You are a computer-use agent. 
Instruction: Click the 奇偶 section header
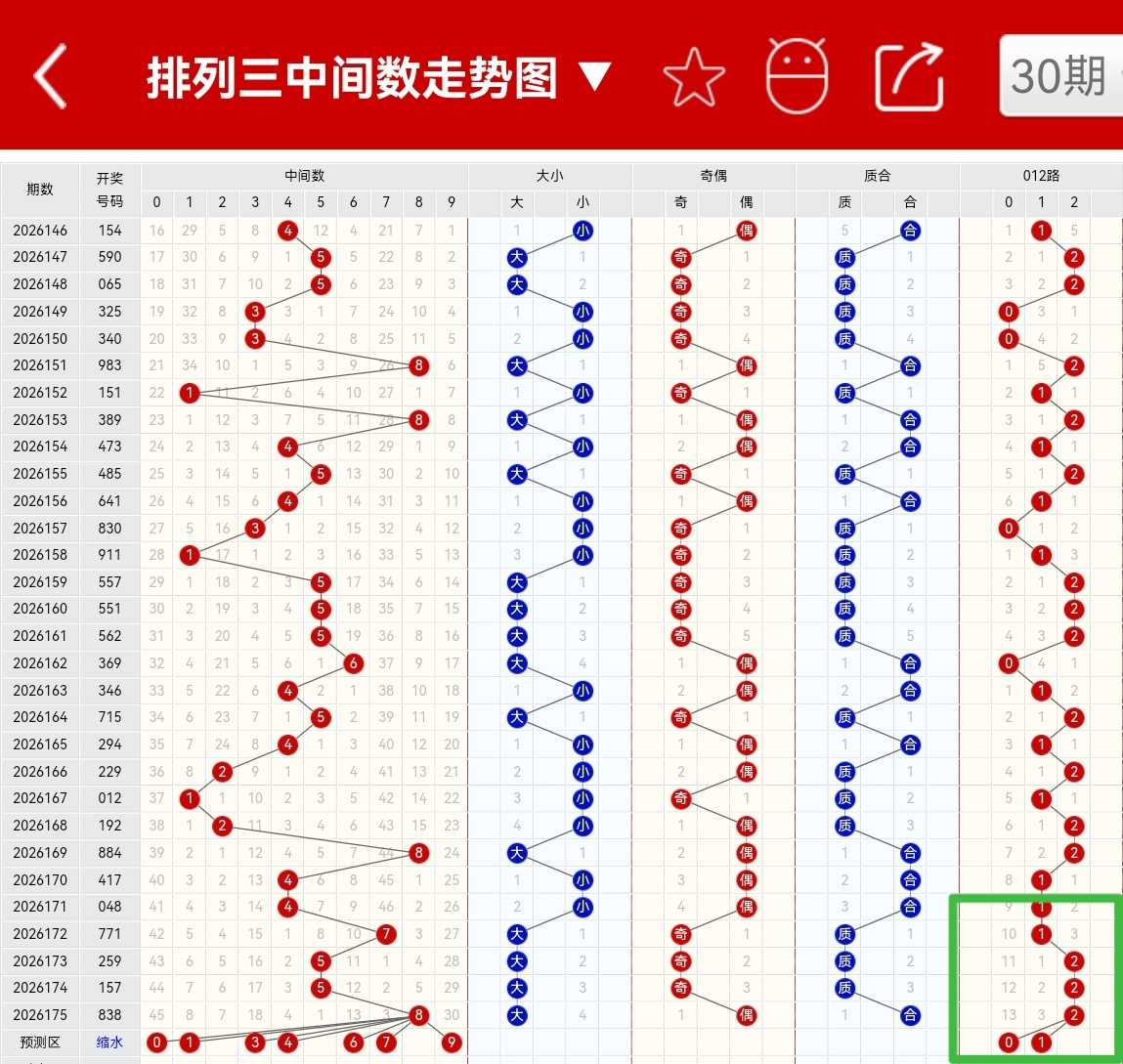(713, 176)
